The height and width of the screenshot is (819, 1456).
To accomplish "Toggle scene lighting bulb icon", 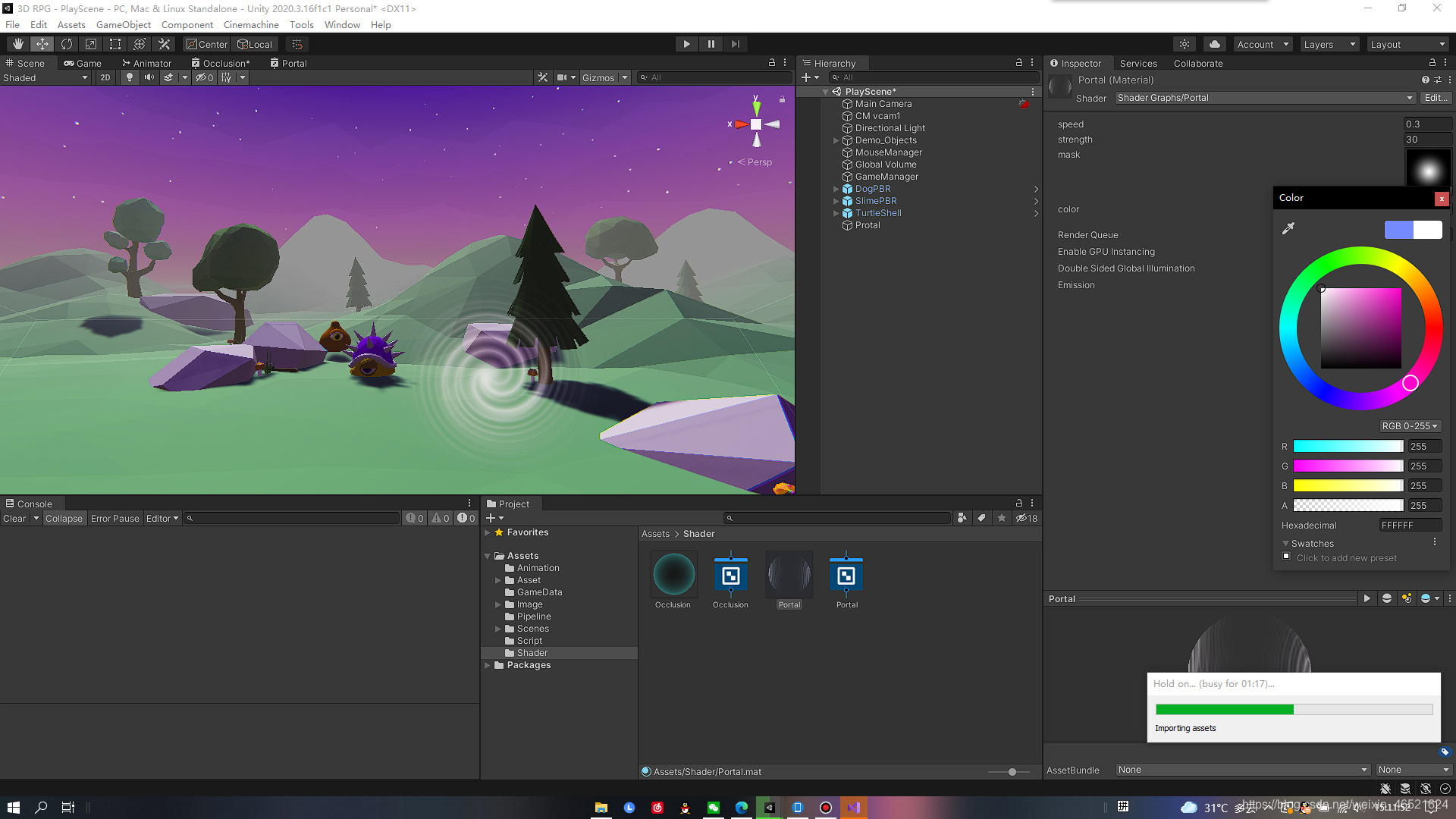I will pyautogui.click(x=130, y=77).
